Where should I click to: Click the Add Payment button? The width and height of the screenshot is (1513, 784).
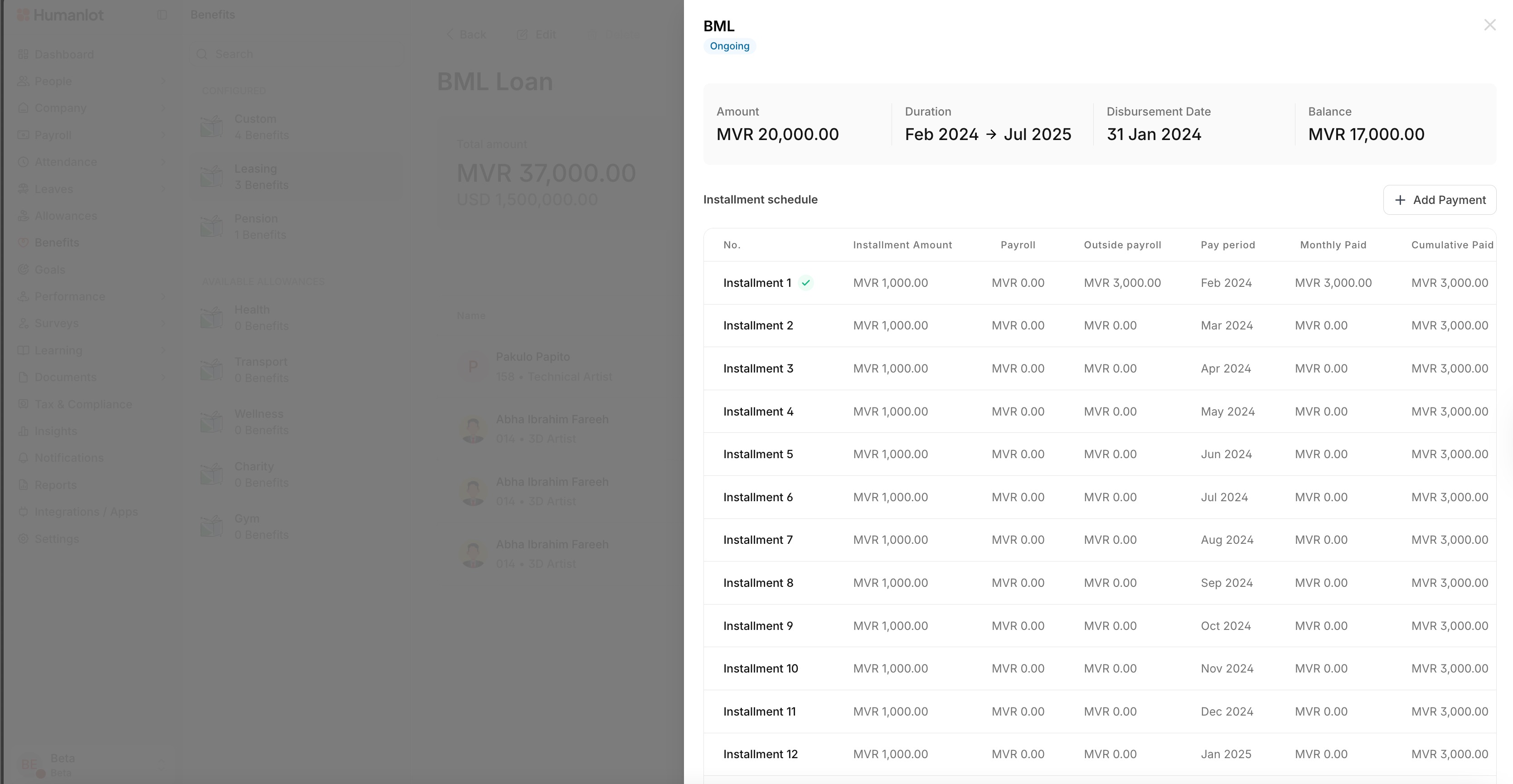click(x=1439, y=200)
